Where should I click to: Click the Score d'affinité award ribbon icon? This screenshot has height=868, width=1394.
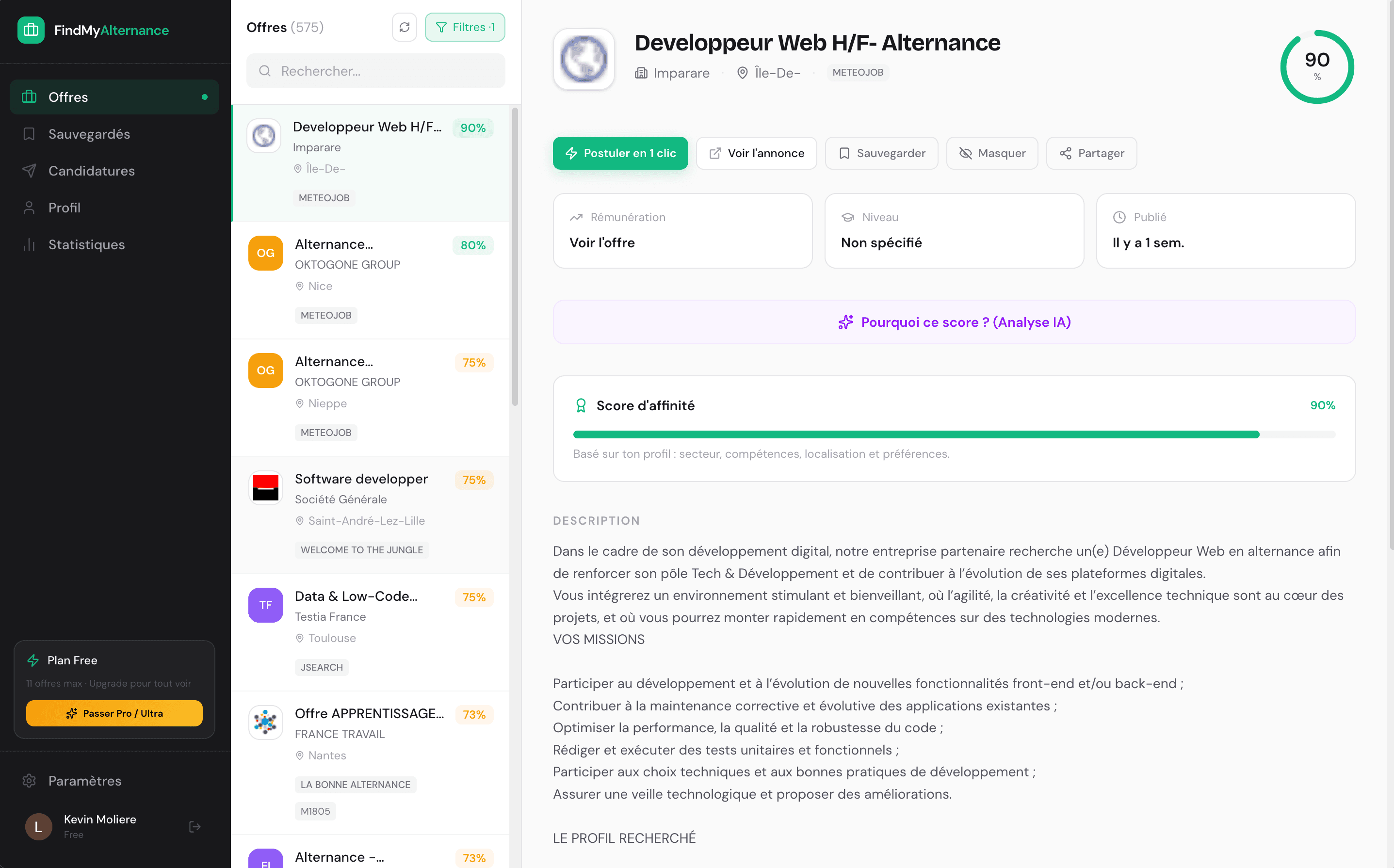(x=581, y=405)
